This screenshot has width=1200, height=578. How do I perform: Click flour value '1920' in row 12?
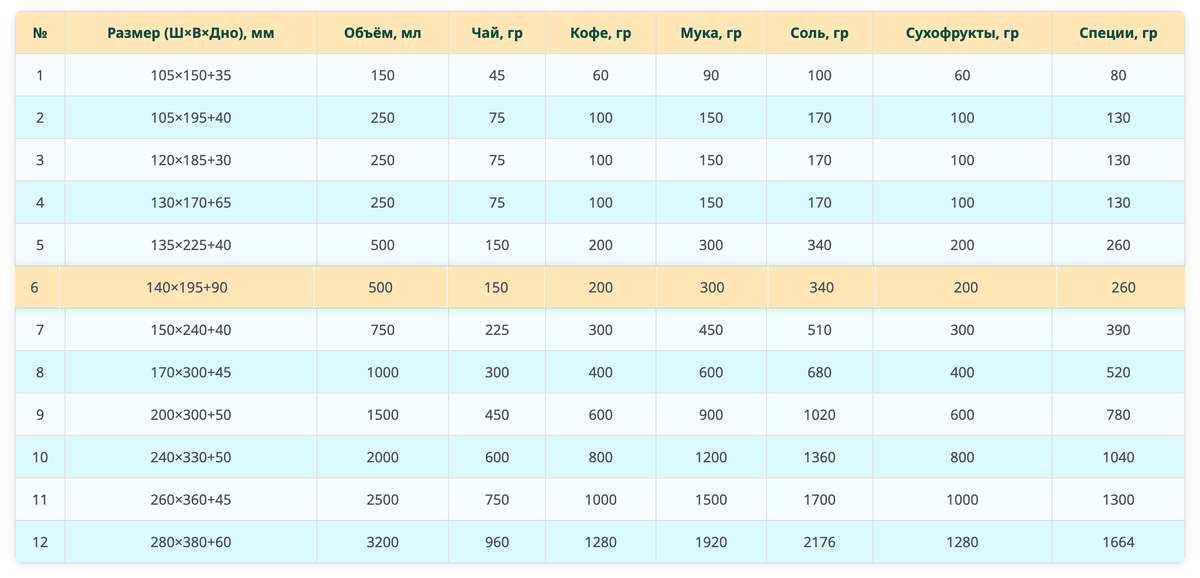711,542
